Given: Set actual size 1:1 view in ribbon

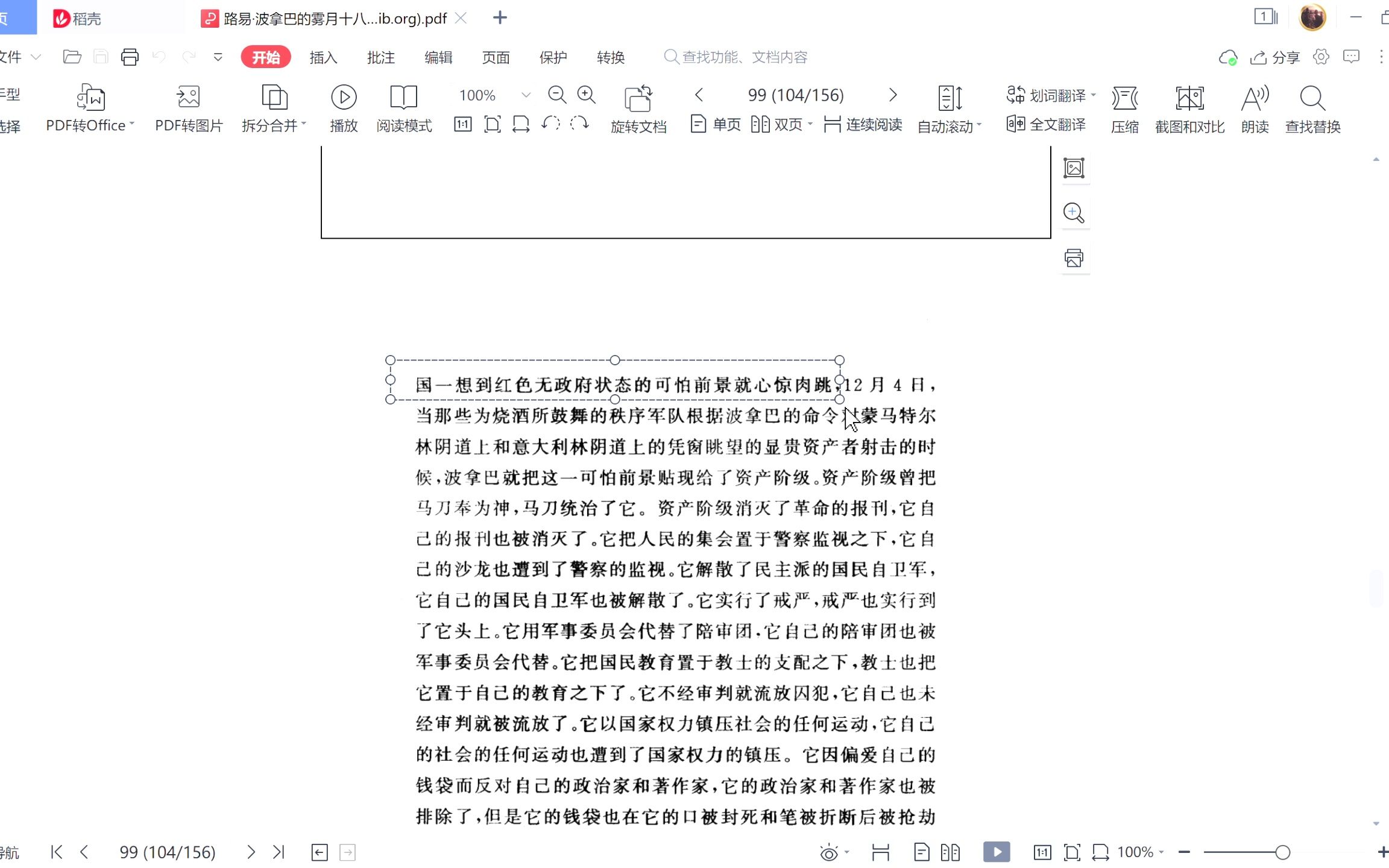Looking at the screenshot, I should [463, 125].
